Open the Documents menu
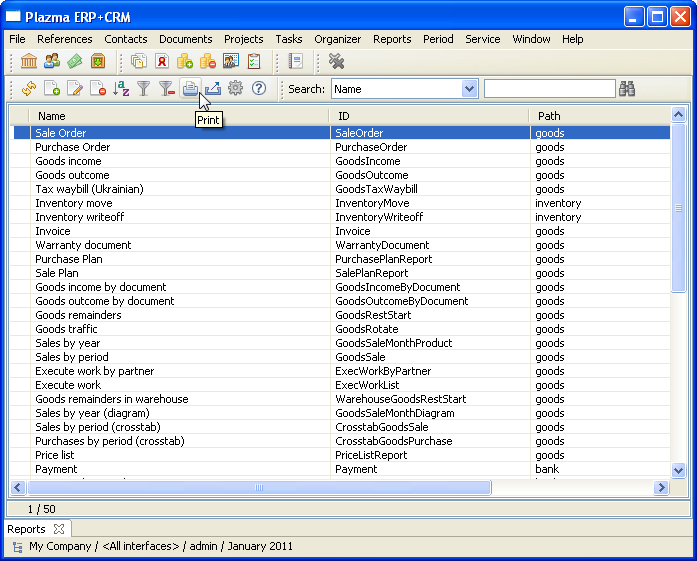This screenshot has width=697, height=561. [x=185, y=39]
